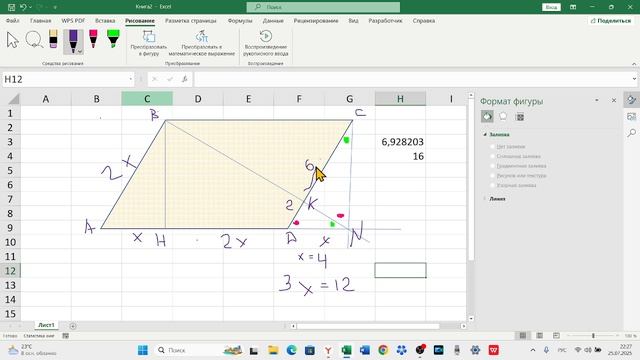Open the Name Box dropdown arrow

tap(131, 79)
